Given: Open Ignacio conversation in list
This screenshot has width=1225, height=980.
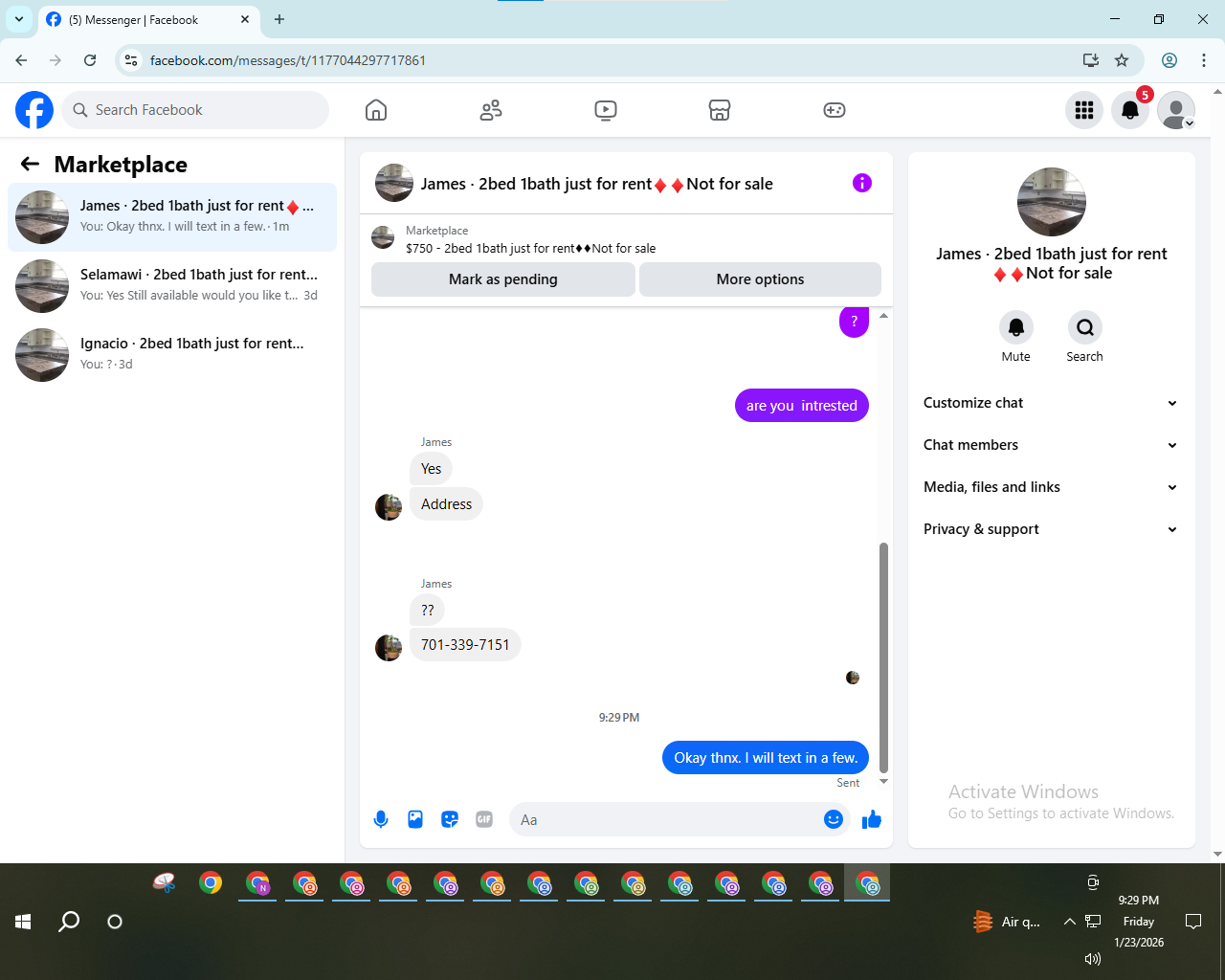Looking at the screenshot, I should click(172, 355).
